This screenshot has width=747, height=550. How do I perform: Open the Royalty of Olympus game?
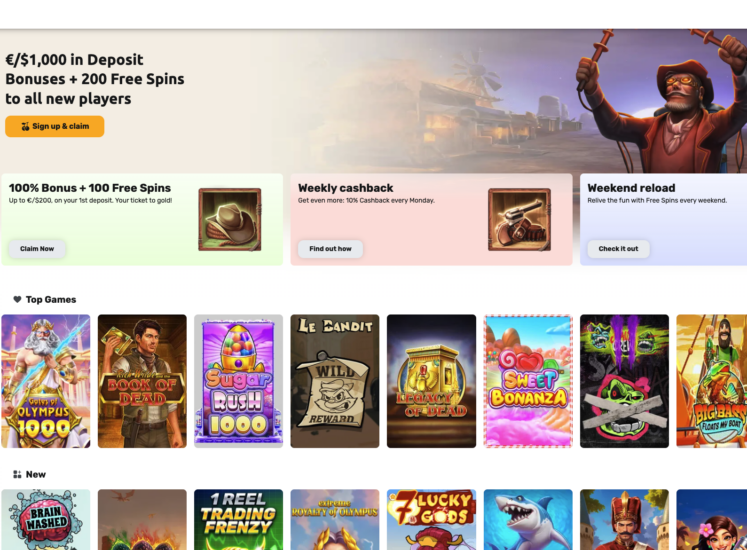coord(335,519)
